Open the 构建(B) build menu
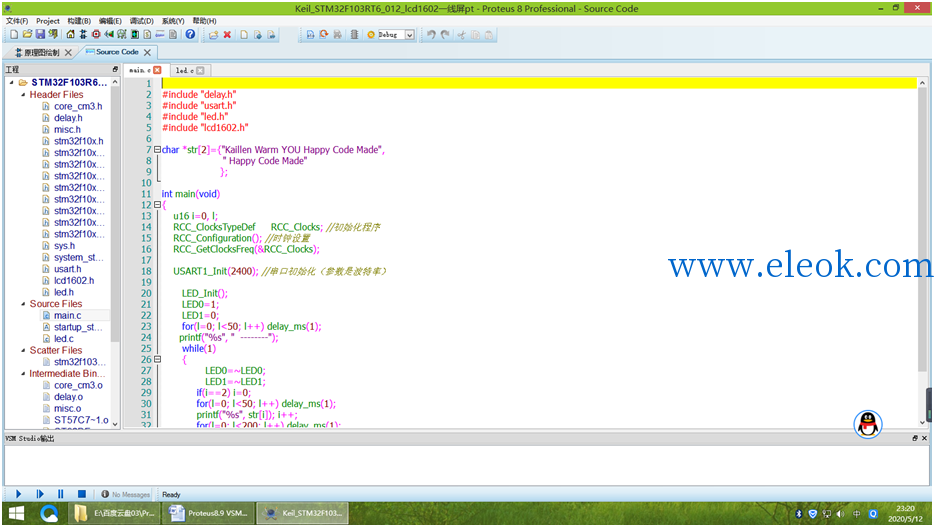This screenshot has width=934, height=527. 79,21
